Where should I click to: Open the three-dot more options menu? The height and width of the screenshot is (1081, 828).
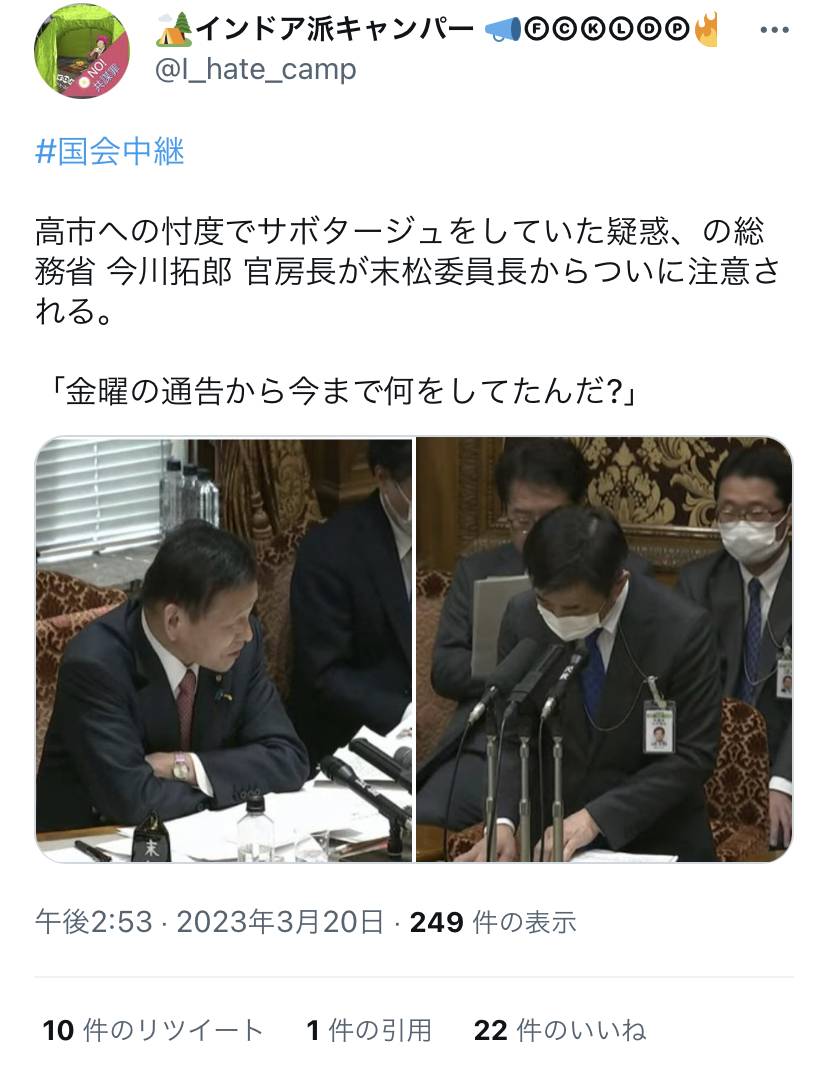pyautogui.click(x=774, y=30)
